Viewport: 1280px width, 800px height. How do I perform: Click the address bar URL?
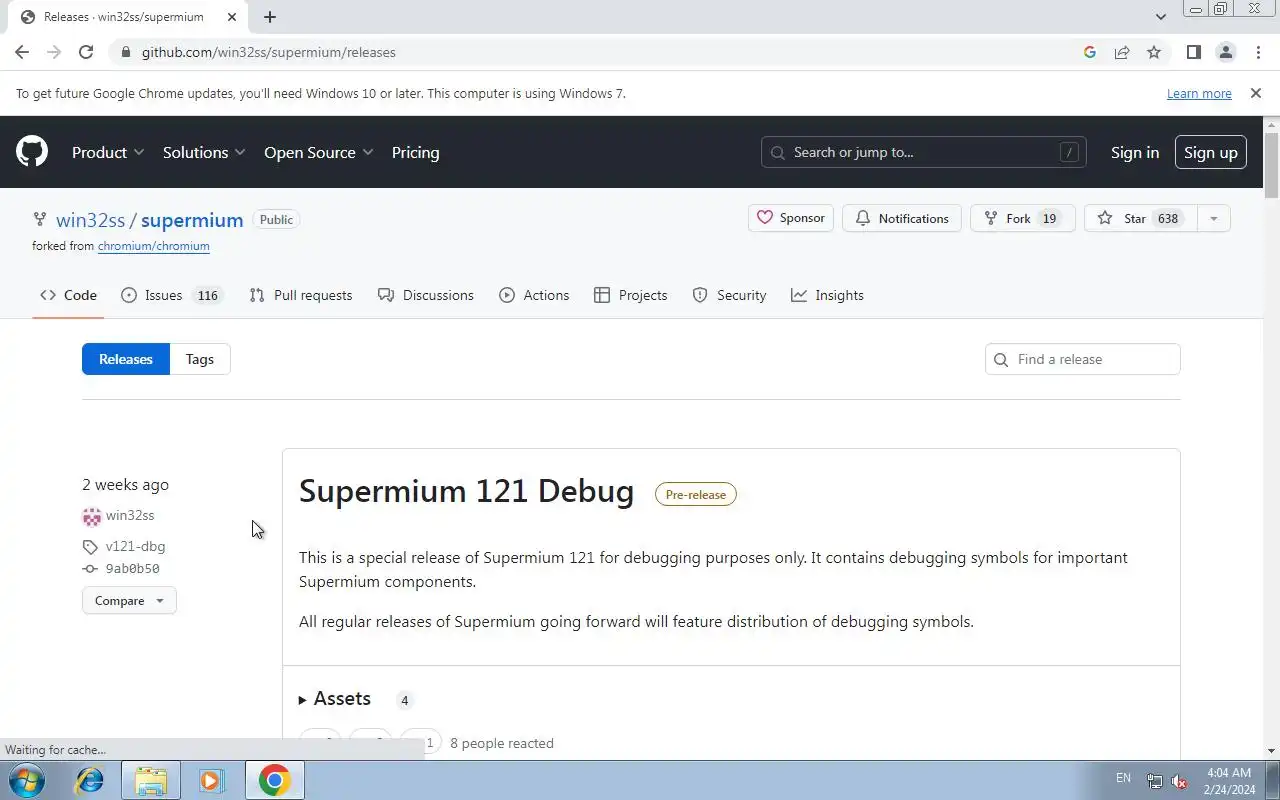pyautogui.click(x=269, y=52)
